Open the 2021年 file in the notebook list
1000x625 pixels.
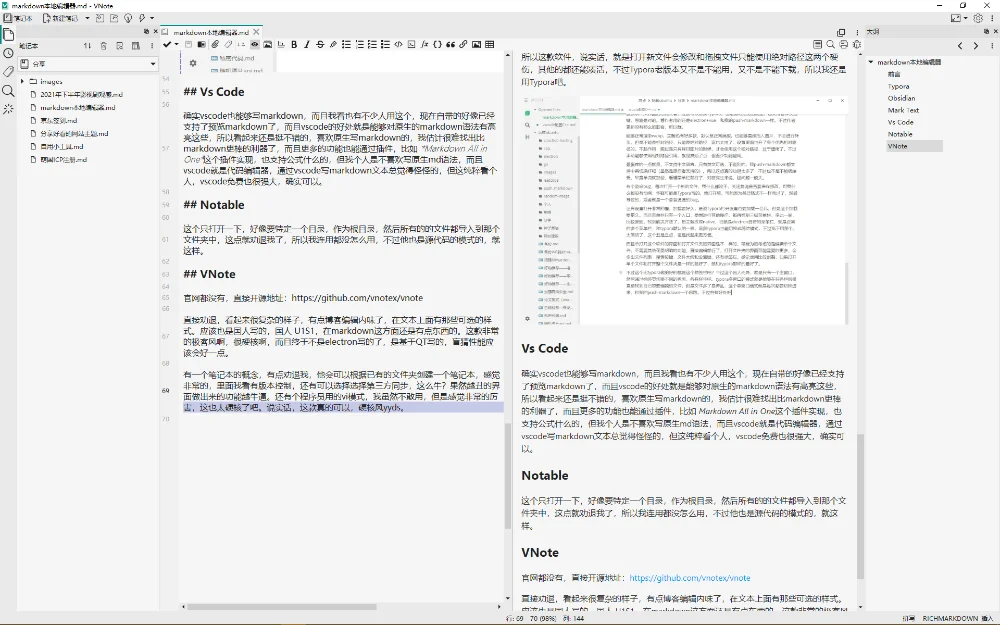point(80,95)
